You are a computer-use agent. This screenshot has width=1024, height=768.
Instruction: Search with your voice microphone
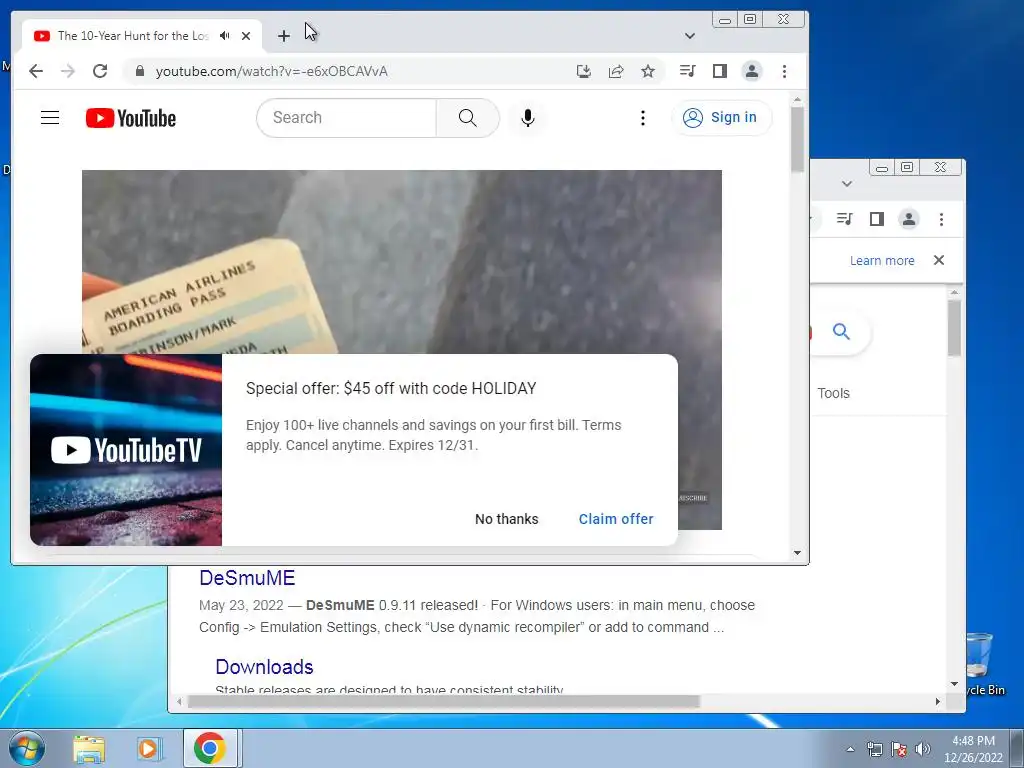[528, 118]
